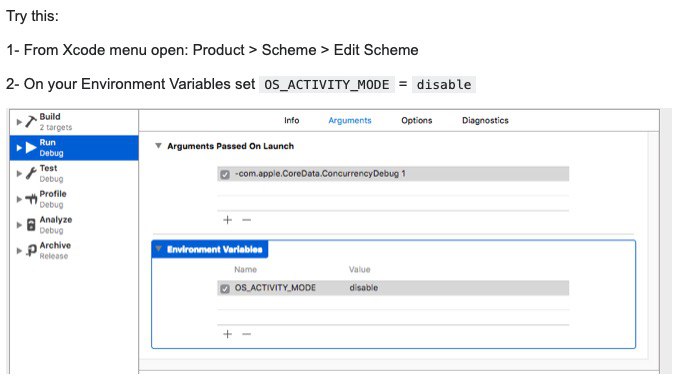Click the Run play icon
This screenshot has width=677, height=381.
pos(31,148)
